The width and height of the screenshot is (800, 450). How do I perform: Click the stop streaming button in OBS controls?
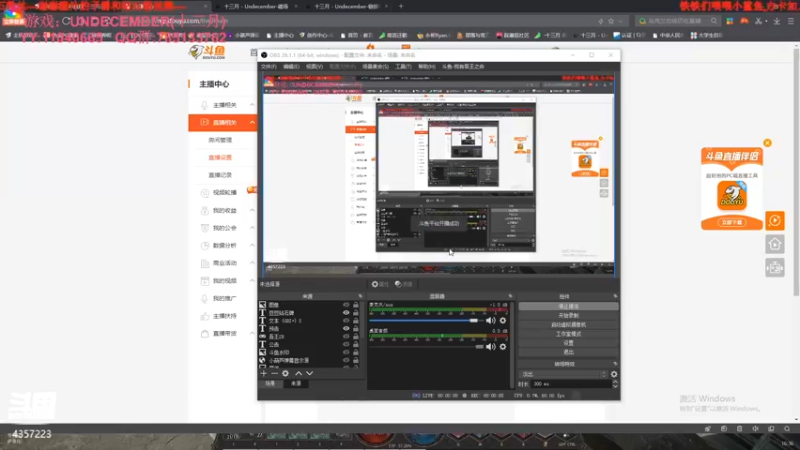[x=568, y=306]
